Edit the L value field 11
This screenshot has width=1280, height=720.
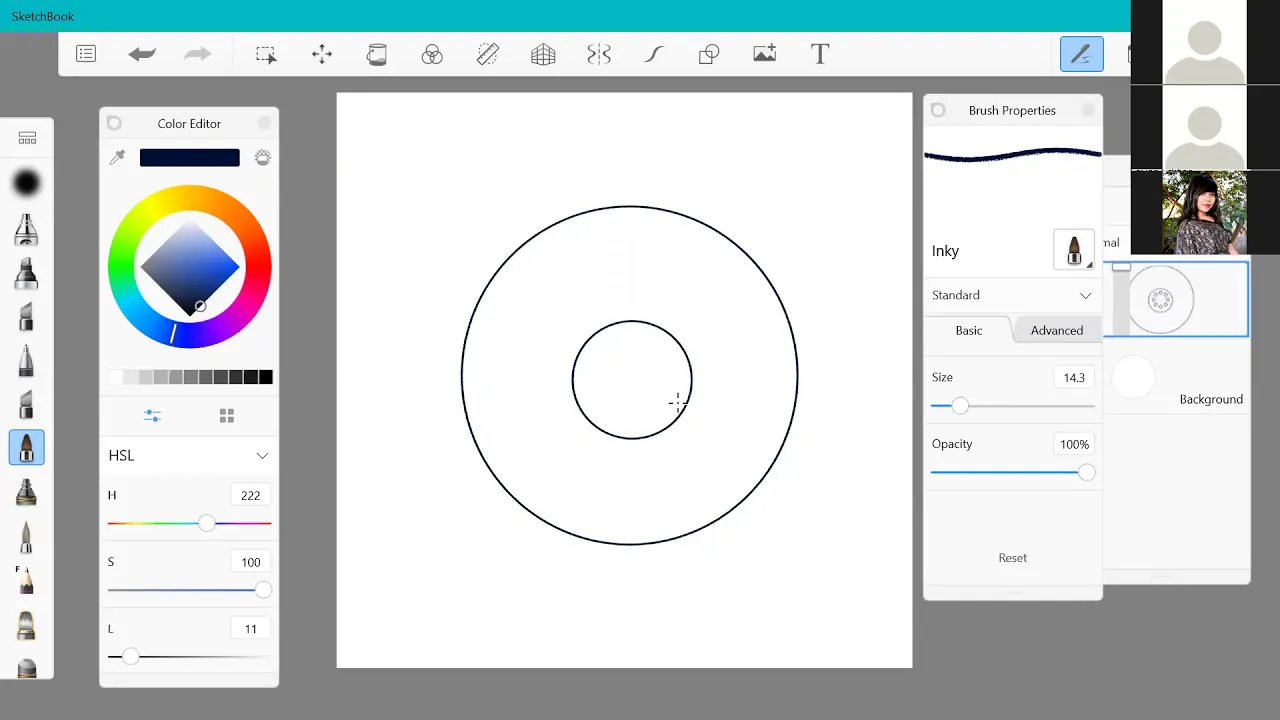(x=250, y=629)
